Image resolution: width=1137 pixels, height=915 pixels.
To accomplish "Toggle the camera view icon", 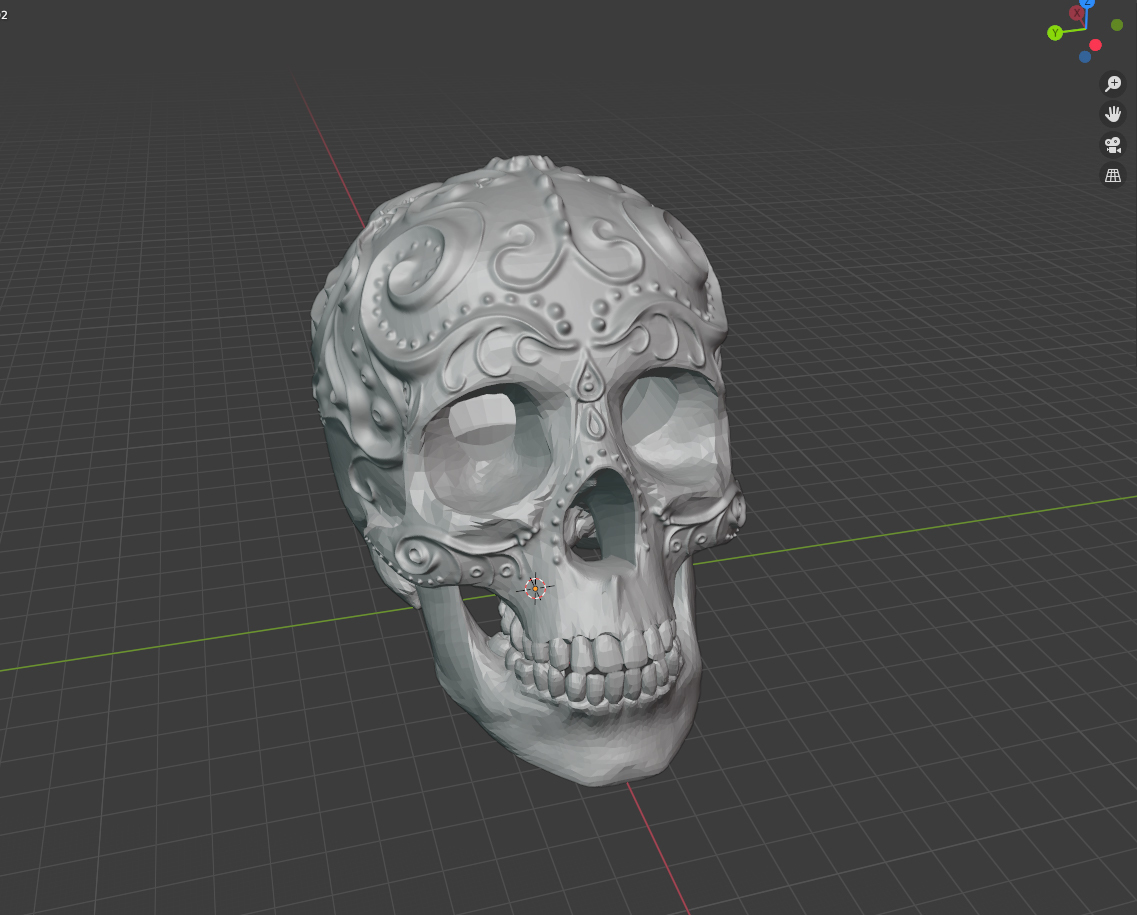I will (x=1114, y=144).
